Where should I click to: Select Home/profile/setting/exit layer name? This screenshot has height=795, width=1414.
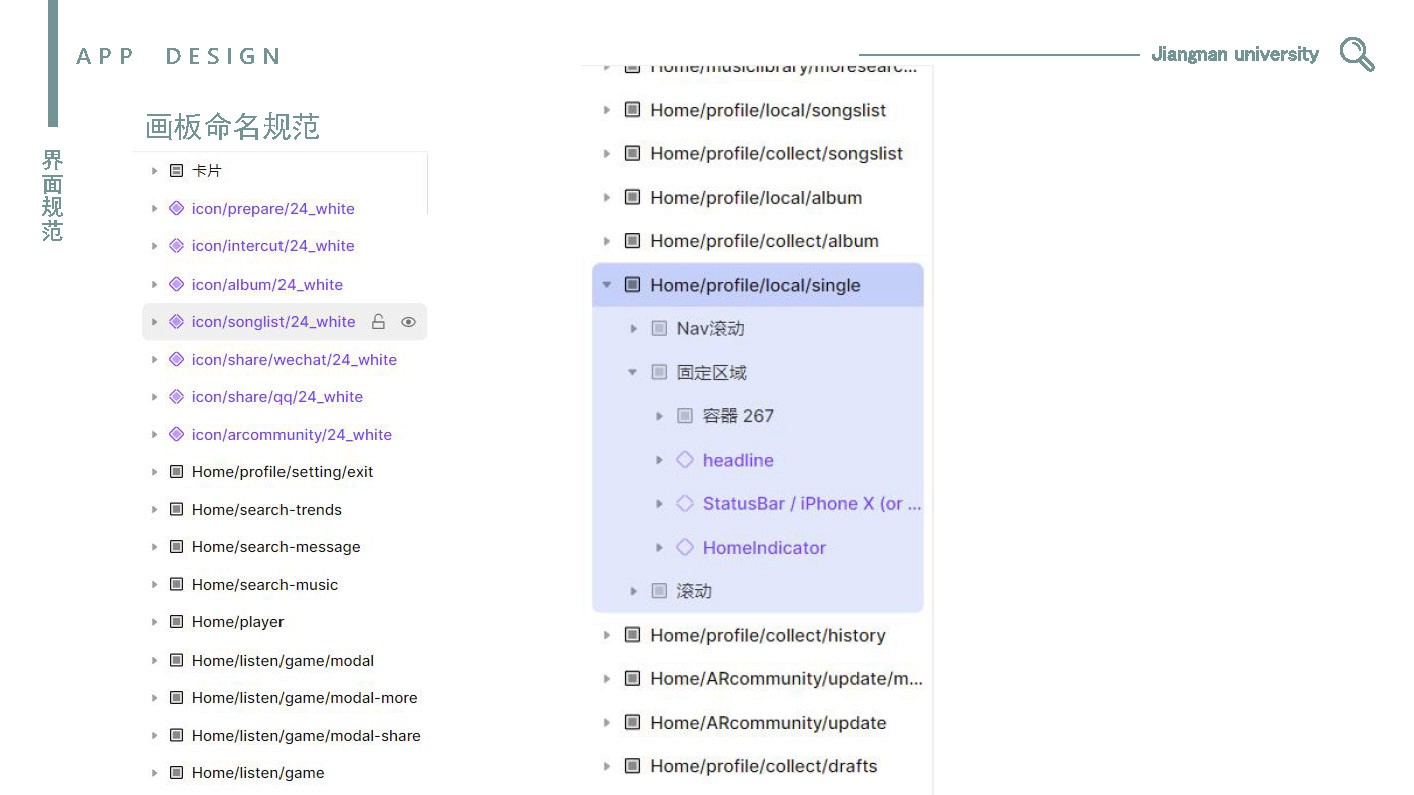click(x=282, y=471)
